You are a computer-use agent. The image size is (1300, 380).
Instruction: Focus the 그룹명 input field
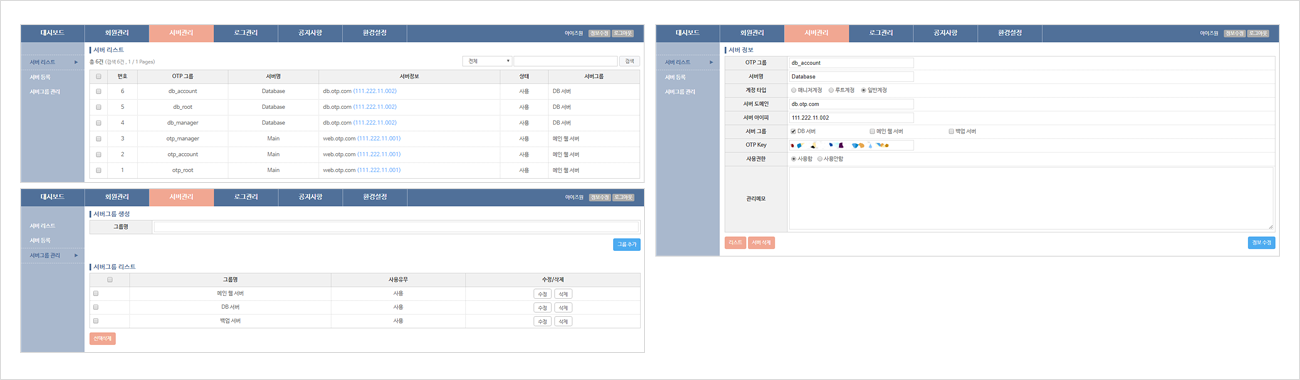pyautogui.click(x=396, y=227)
